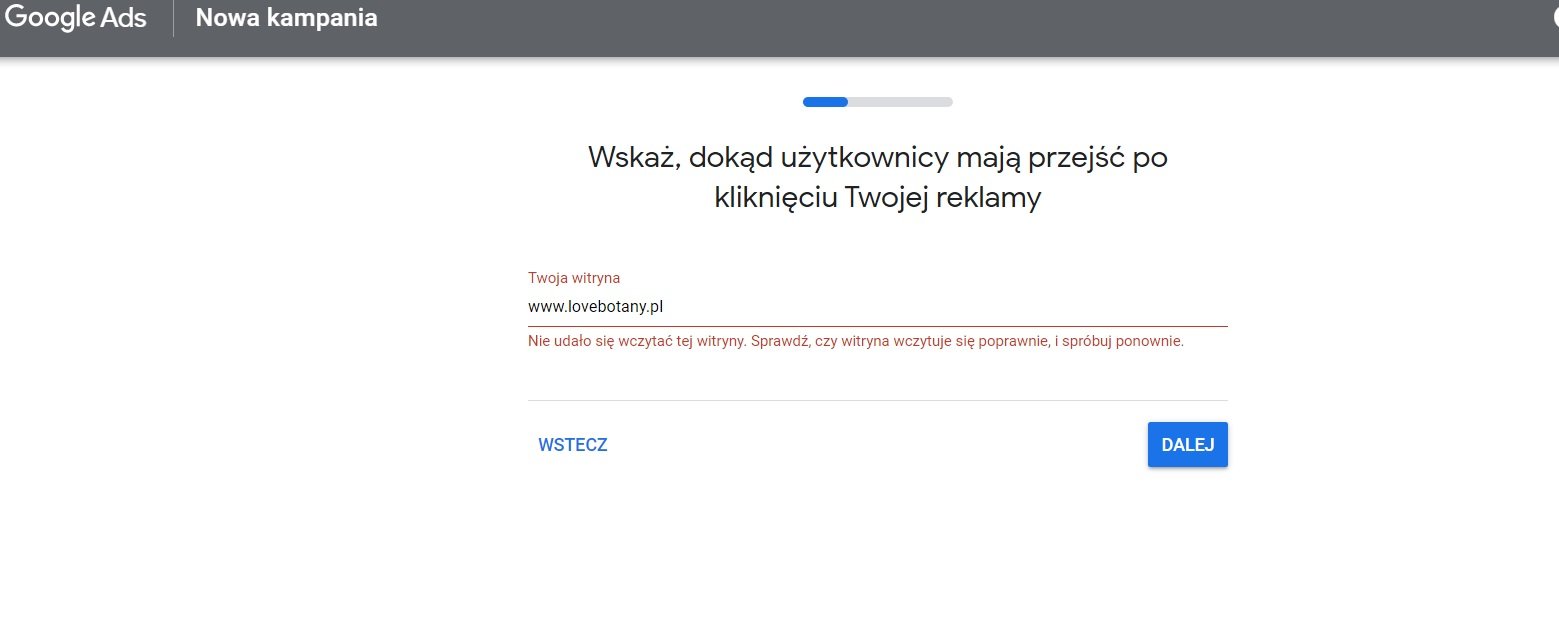Click the 'Nie udało się wczytać tej witryny' error message
The height and width of the screenshot is (627, 1559).
[x=856, y=341]
